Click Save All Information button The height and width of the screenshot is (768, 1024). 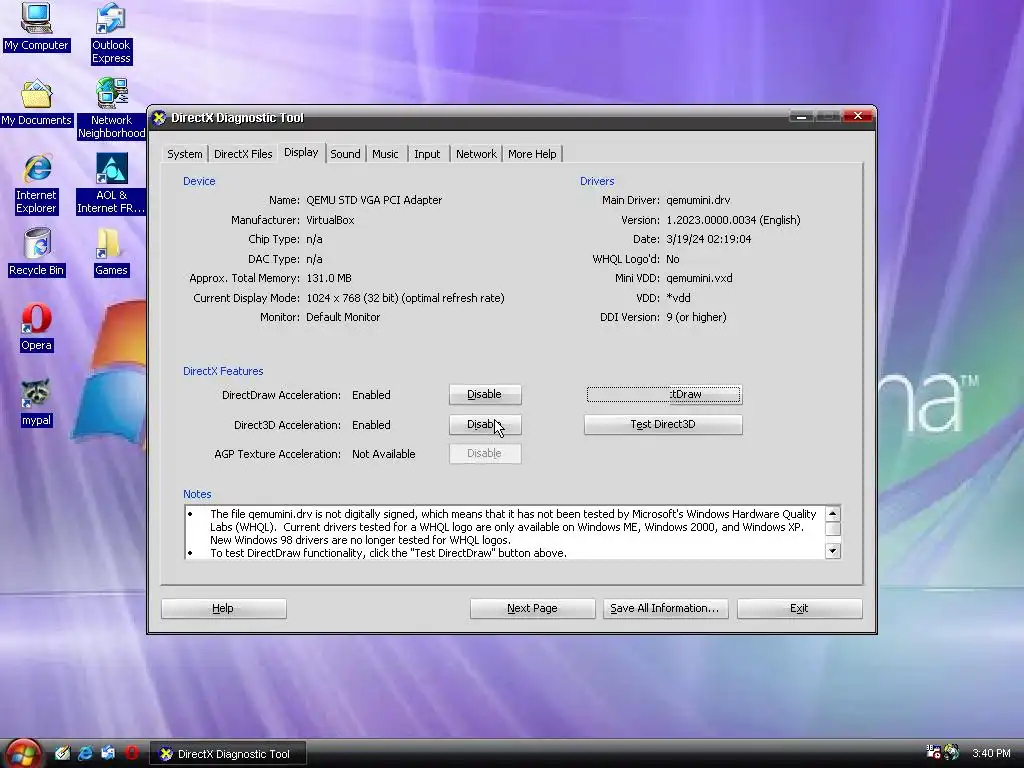(665, 609)
